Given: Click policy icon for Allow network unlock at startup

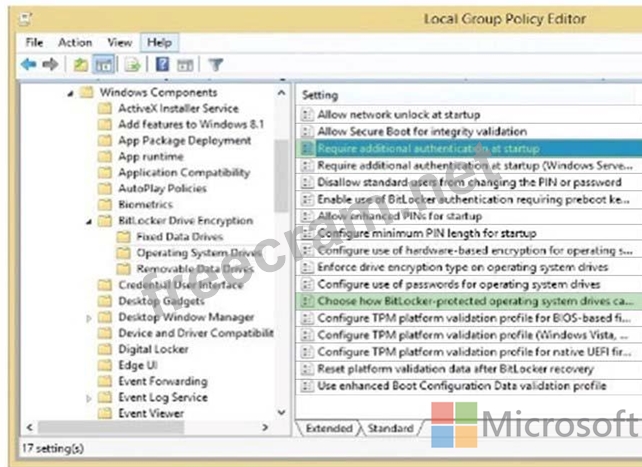Looking at the screenshot, I should 307,115.
